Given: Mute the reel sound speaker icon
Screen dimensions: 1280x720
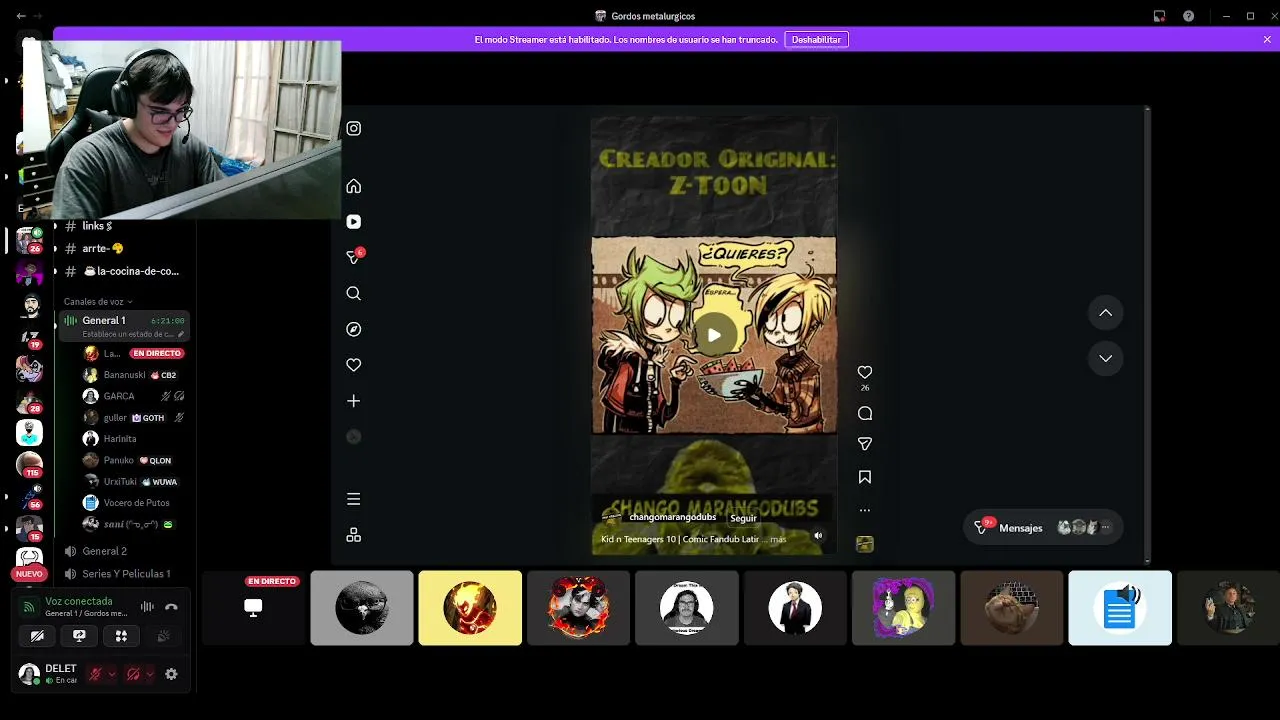Looking at the screenshot, I should (818, 536).
